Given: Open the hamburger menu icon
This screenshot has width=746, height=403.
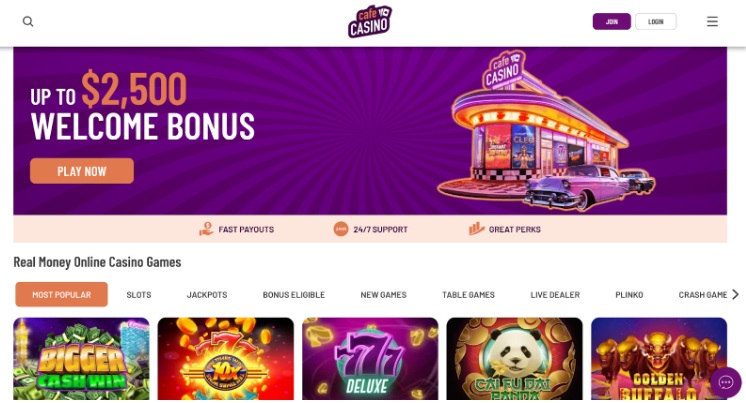Looking at the screenshot, I should tap(712, 21).
